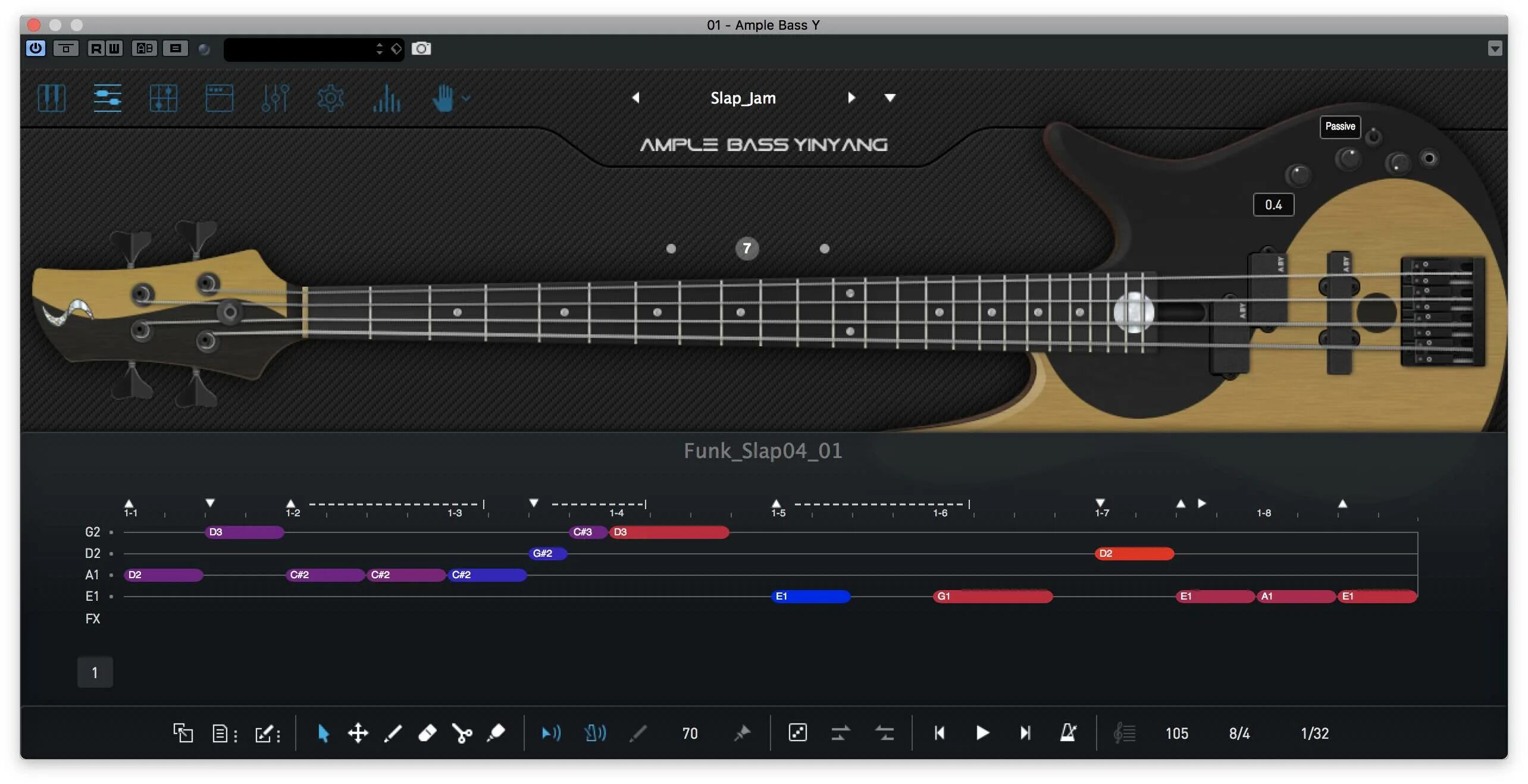
Task: Select the C#3 note on G2 string
Action: tap(588, 532)
